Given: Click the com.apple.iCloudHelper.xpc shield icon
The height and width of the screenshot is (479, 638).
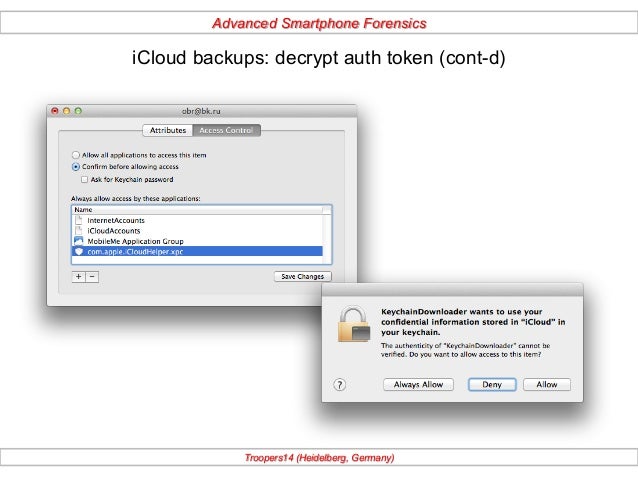Looking at the screenshot, I should click(79, 252).
